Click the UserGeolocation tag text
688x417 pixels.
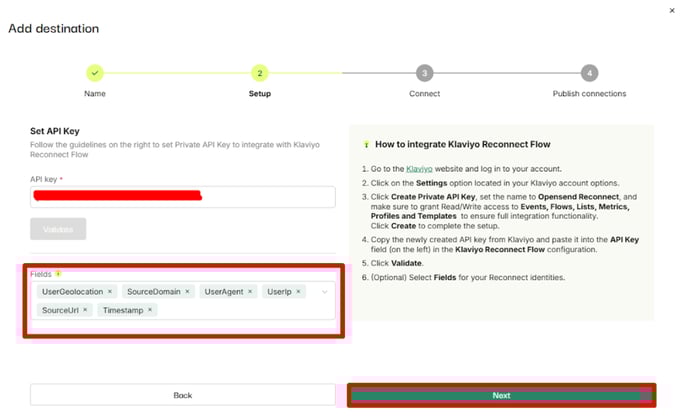pyautogui.click(x=72, y=291)
